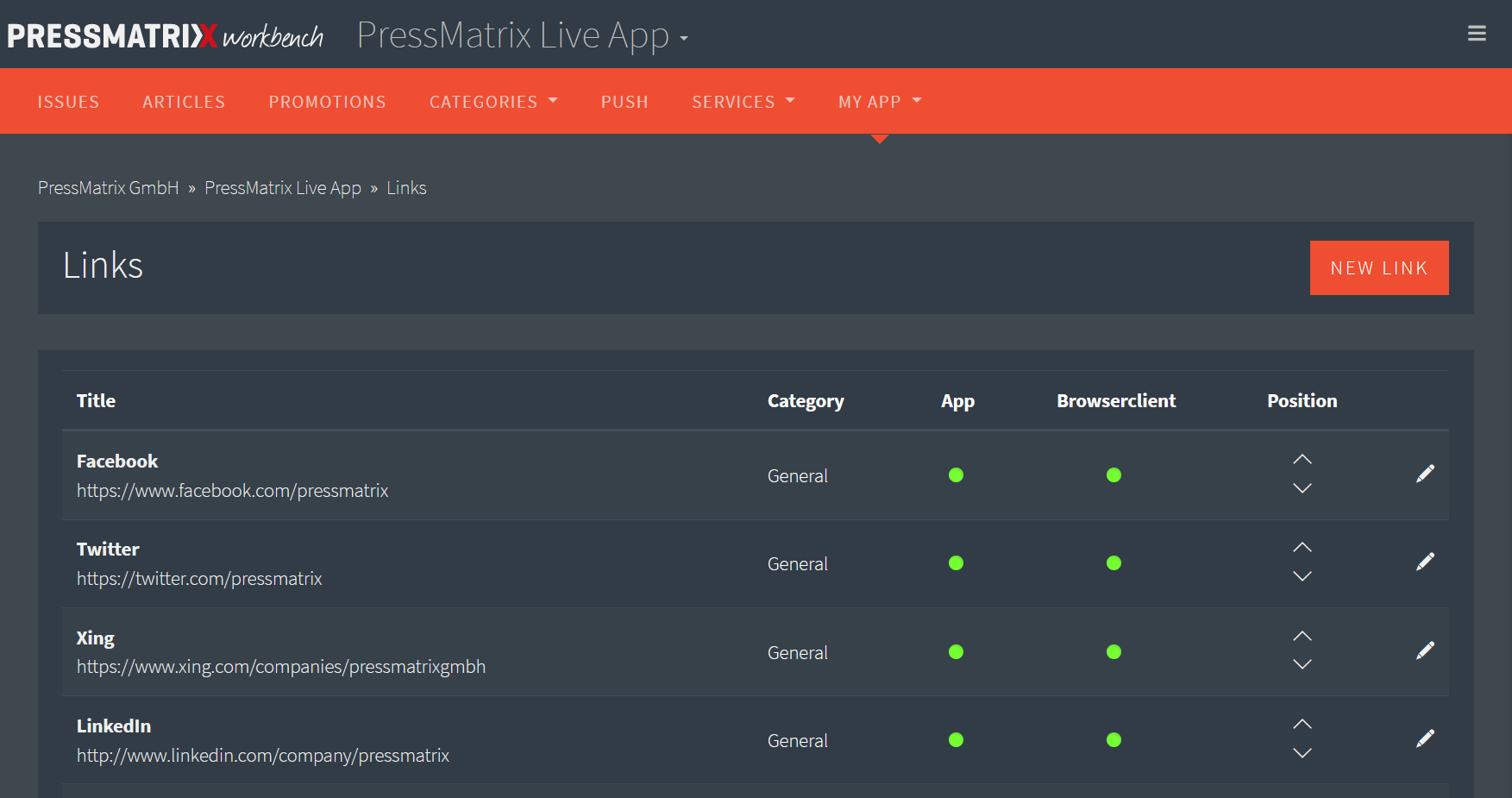Toggle App status dot for Xing
Screen dimensions: 1512x798
[956, 652]
